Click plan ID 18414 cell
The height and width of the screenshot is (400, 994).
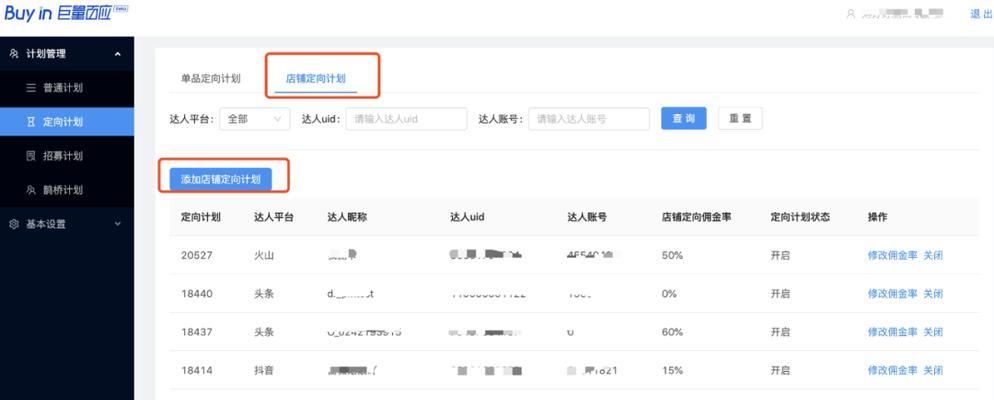[197, 370]
